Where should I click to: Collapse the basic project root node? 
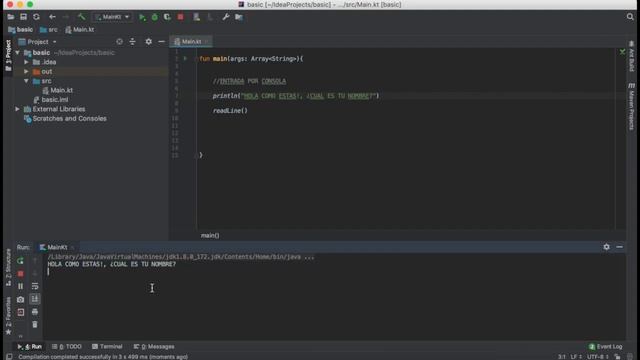(x=18, y=53)
